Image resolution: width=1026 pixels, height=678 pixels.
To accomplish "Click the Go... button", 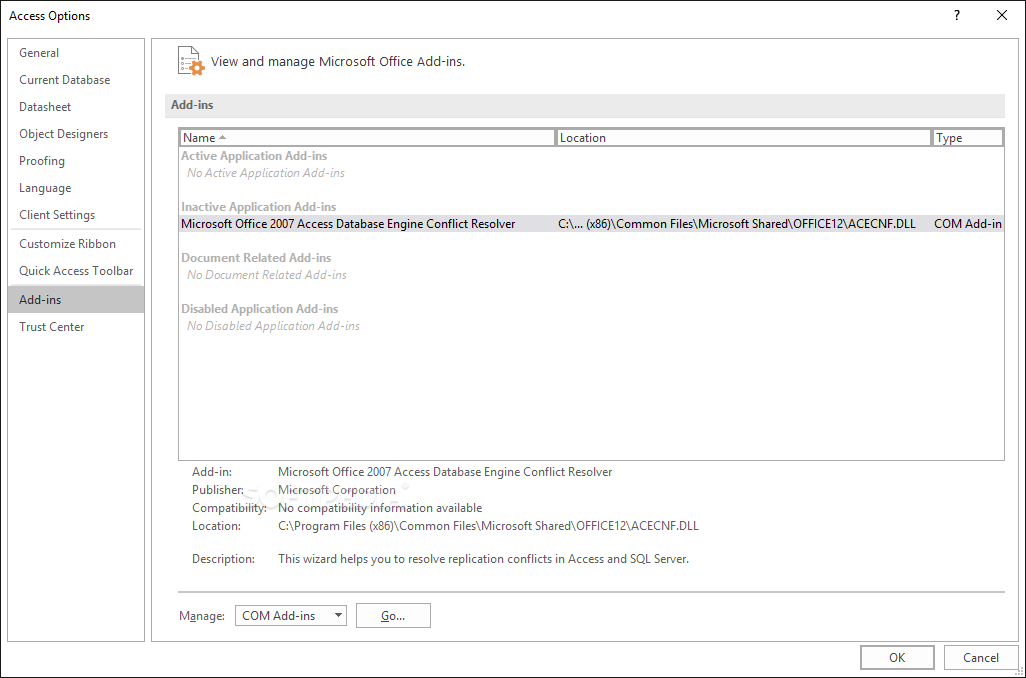I will coord(393,615).
